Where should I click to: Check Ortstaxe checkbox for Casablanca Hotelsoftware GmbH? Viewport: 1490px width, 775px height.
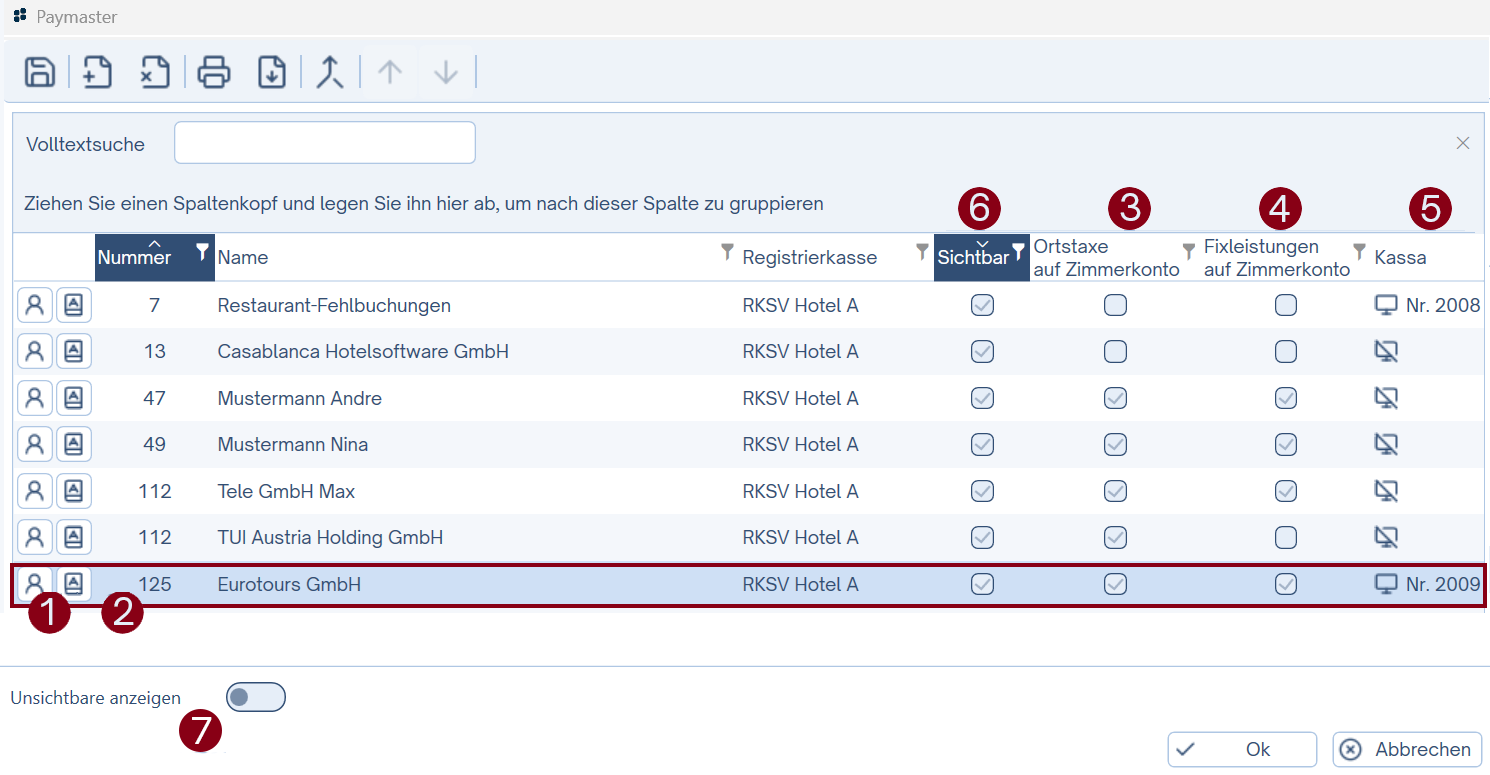pos(1115,352)
